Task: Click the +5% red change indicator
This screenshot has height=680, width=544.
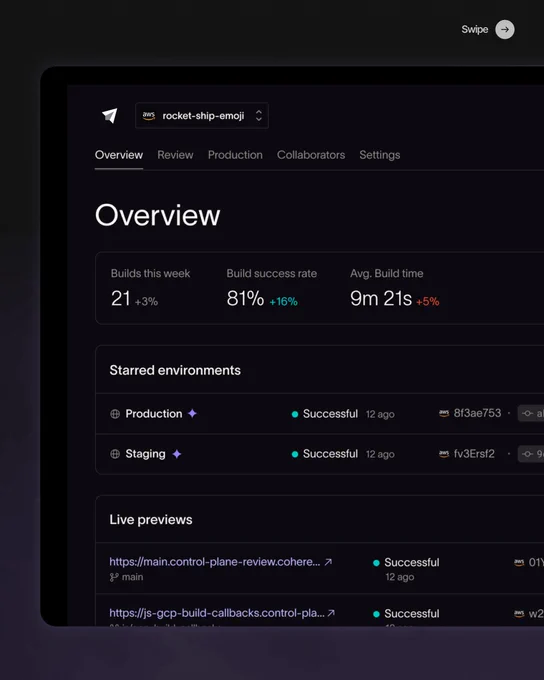Action: point(428,301)
